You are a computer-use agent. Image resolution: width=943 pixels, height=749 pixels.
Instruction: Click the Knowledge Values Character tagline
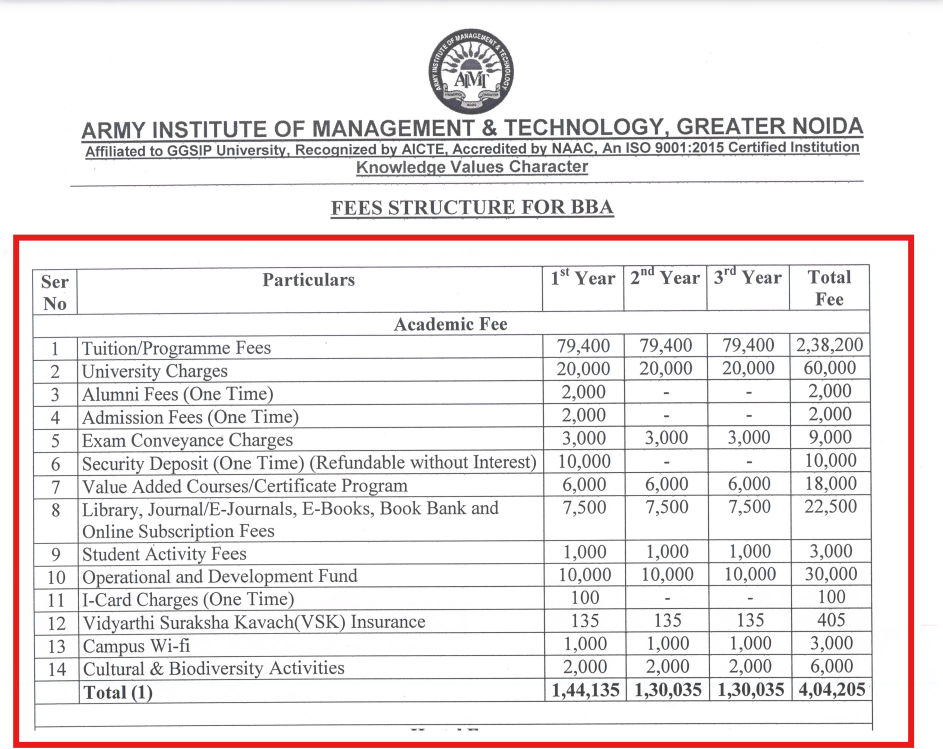(x=471, y=167)
